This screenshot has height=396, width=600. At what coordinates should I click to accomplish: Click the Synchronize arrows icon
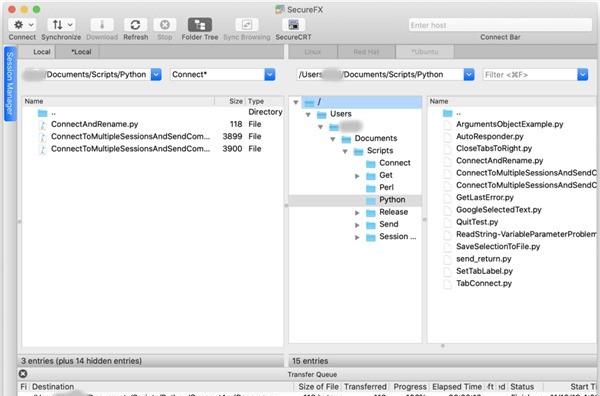[57, 25]
